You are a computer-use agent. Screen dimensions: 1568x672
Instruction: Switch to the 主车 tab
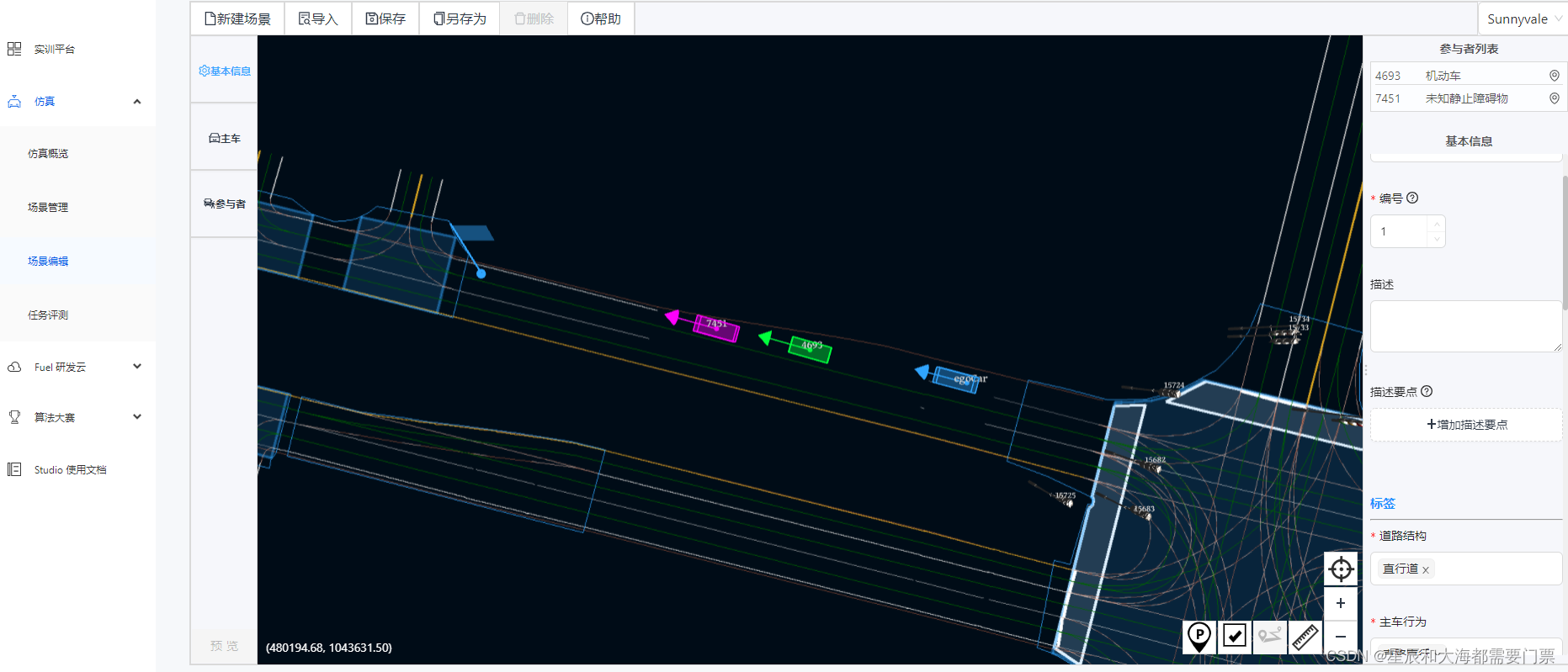pyautogui.click(x=225, y=138)
